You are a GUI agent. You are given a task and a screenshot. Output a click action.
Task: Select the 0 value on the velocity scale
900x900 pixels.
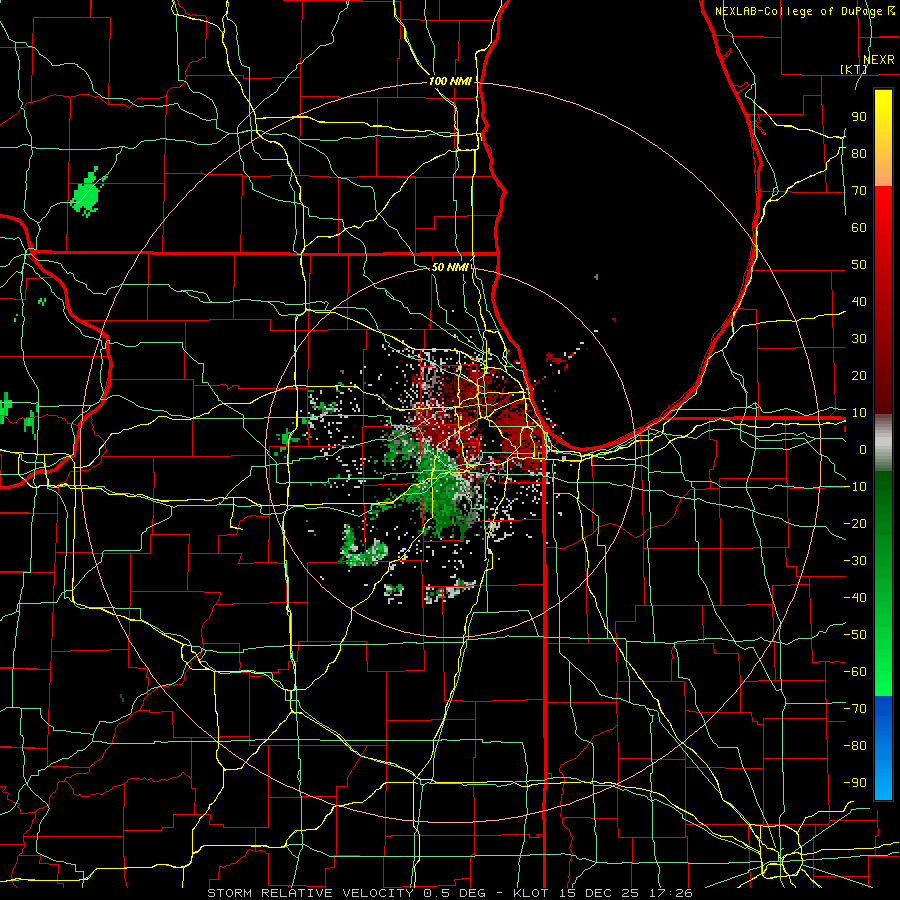tap(863, 449)
